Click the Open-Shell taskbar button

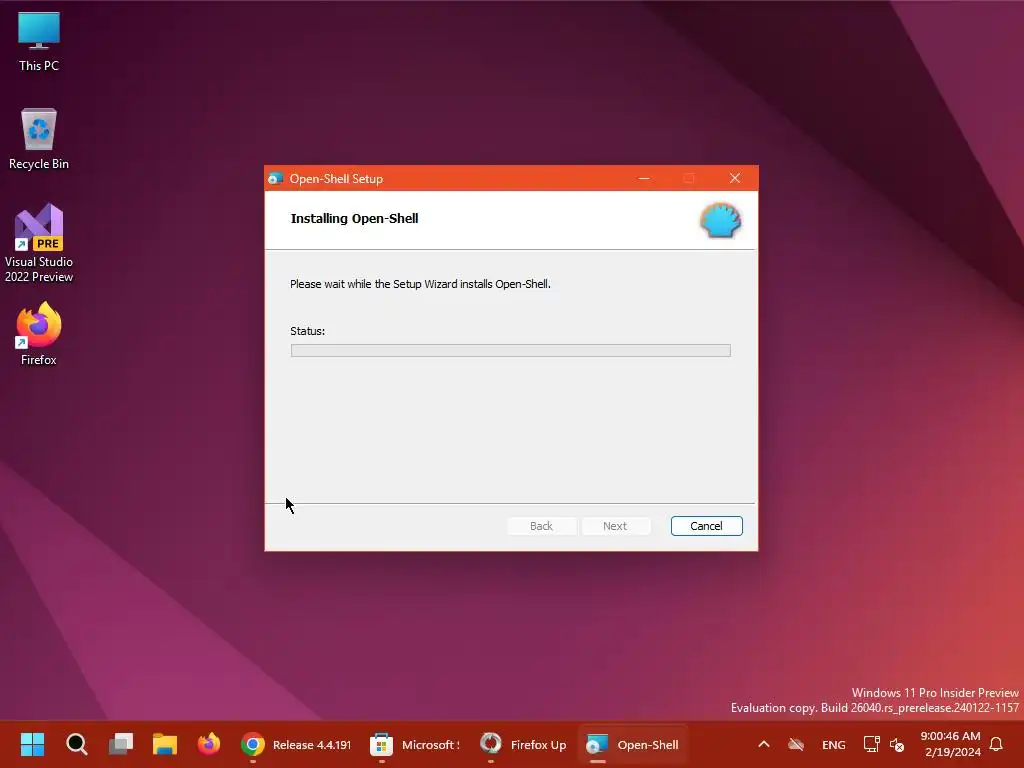pos(632,744)
